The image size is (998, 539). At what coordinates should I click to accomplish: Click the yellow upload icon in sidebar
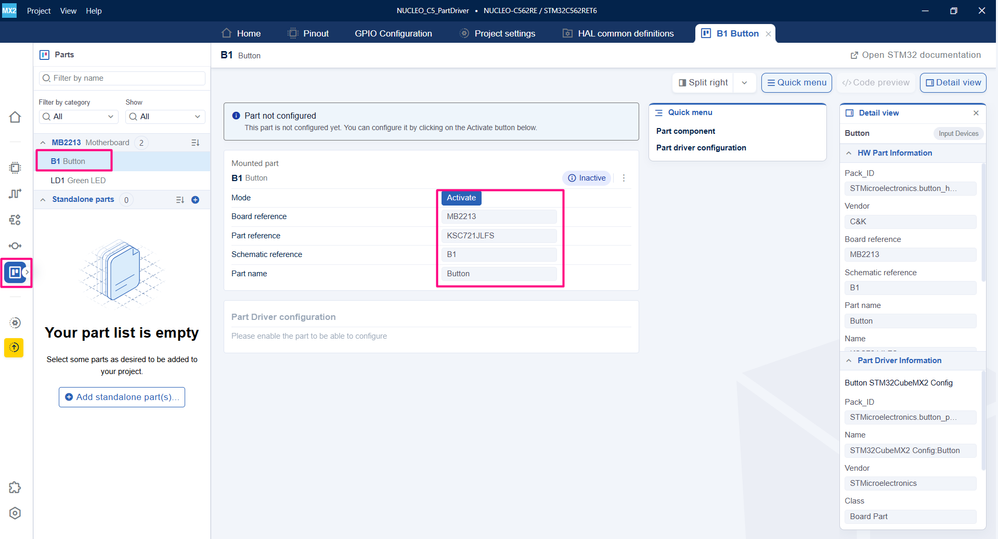(14, 347)
